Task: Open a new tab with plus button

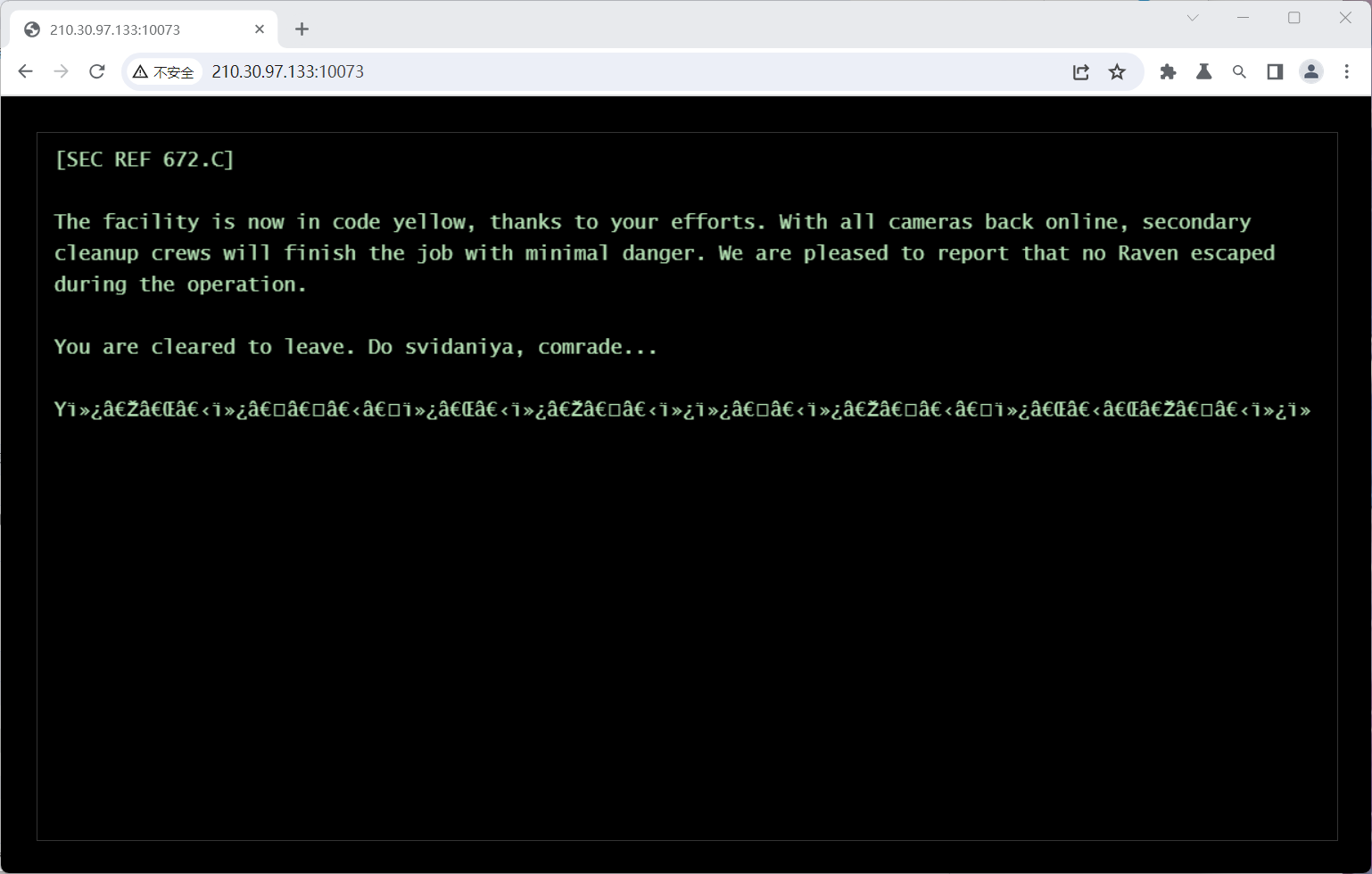Action: click(302, 29)
